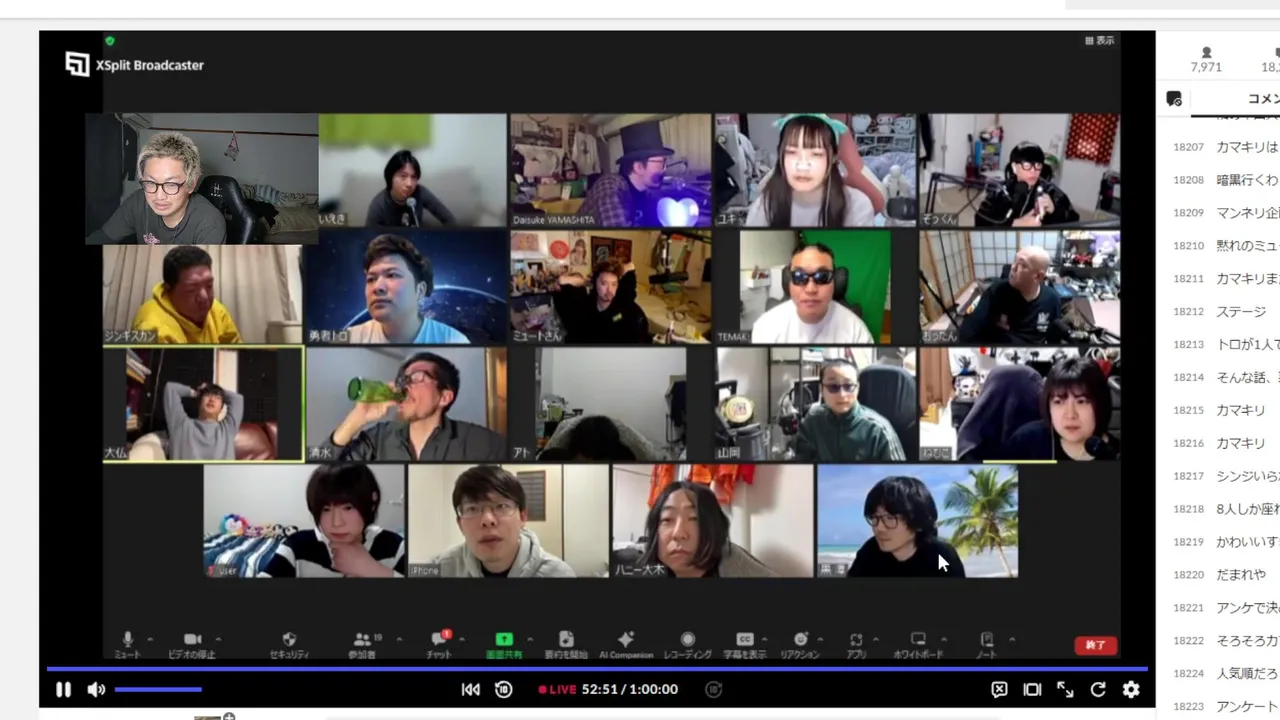Image resolution: width=1280 pixels, height=720 pixels.
Task: Click the Zoom 字幕を表示 CC icon
Action: (745, 639)
